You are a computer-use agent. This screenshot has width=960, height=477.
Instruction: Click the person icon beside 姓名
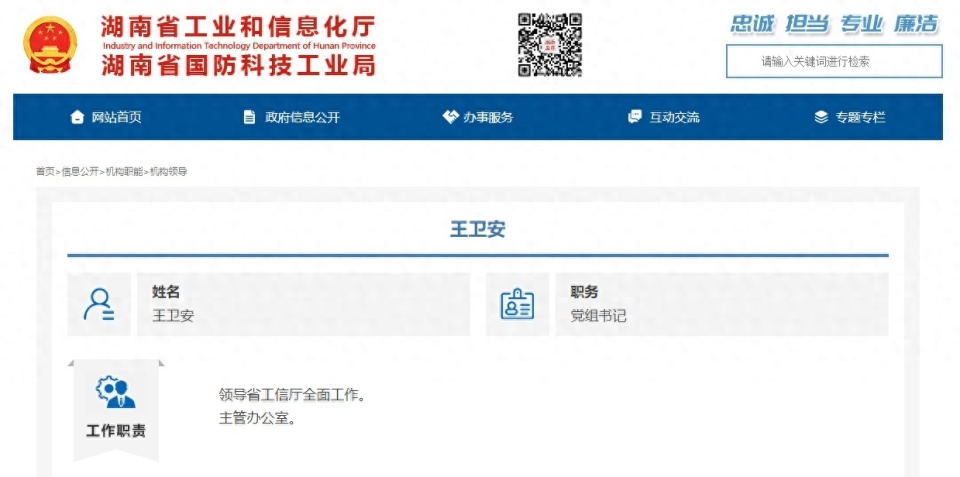tap(99, 304)
